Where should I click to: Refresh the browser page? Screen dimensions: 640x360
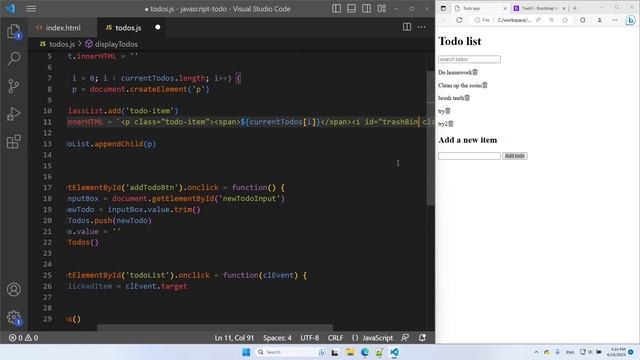pos(459,20)
